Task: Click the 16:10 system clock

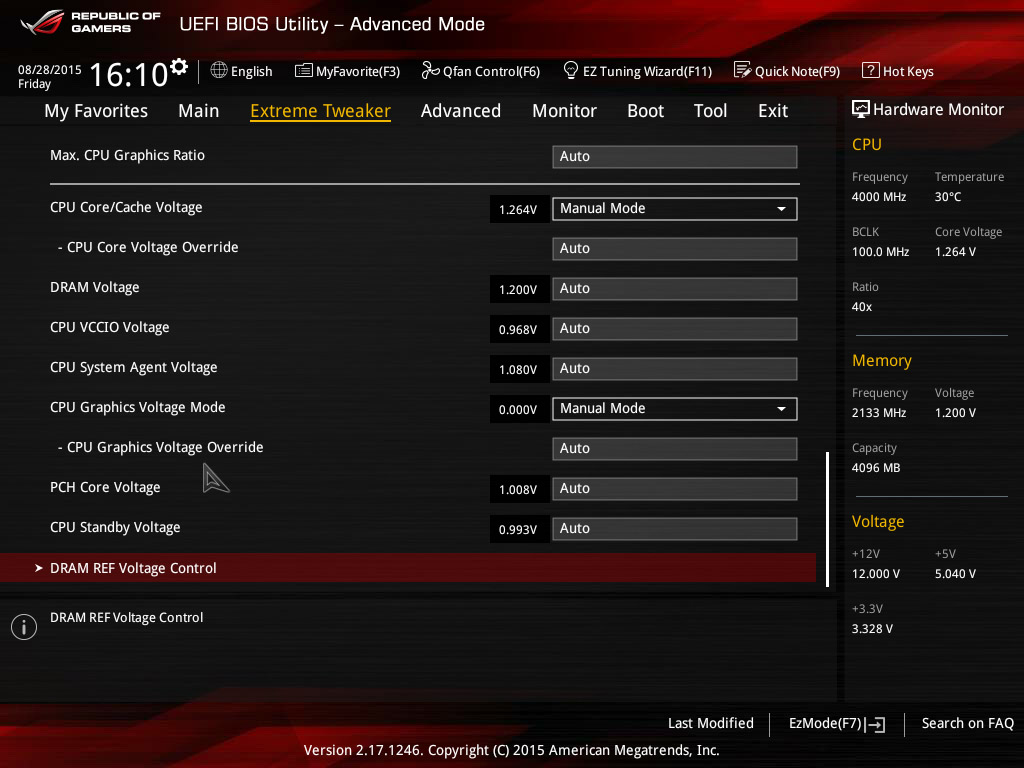Action: (129, 74)
